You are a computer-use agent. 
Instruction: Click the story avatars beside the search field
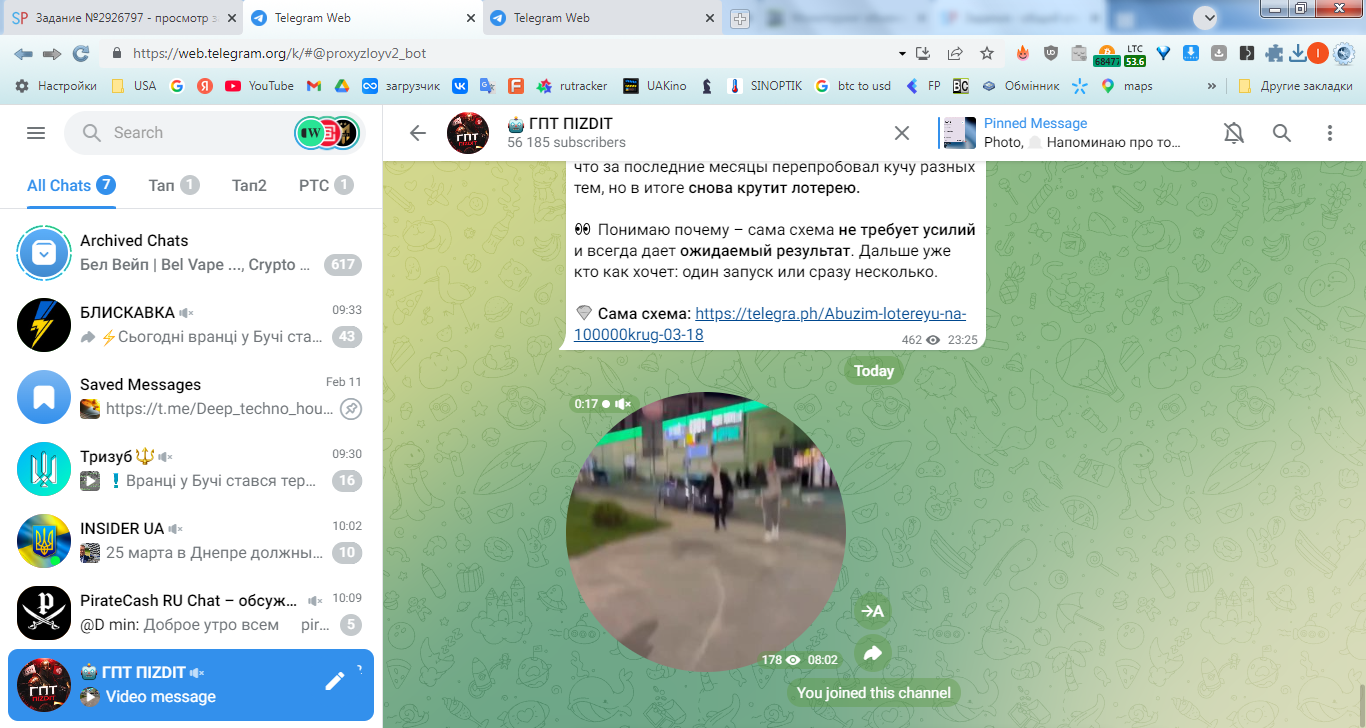click(326, 133)
